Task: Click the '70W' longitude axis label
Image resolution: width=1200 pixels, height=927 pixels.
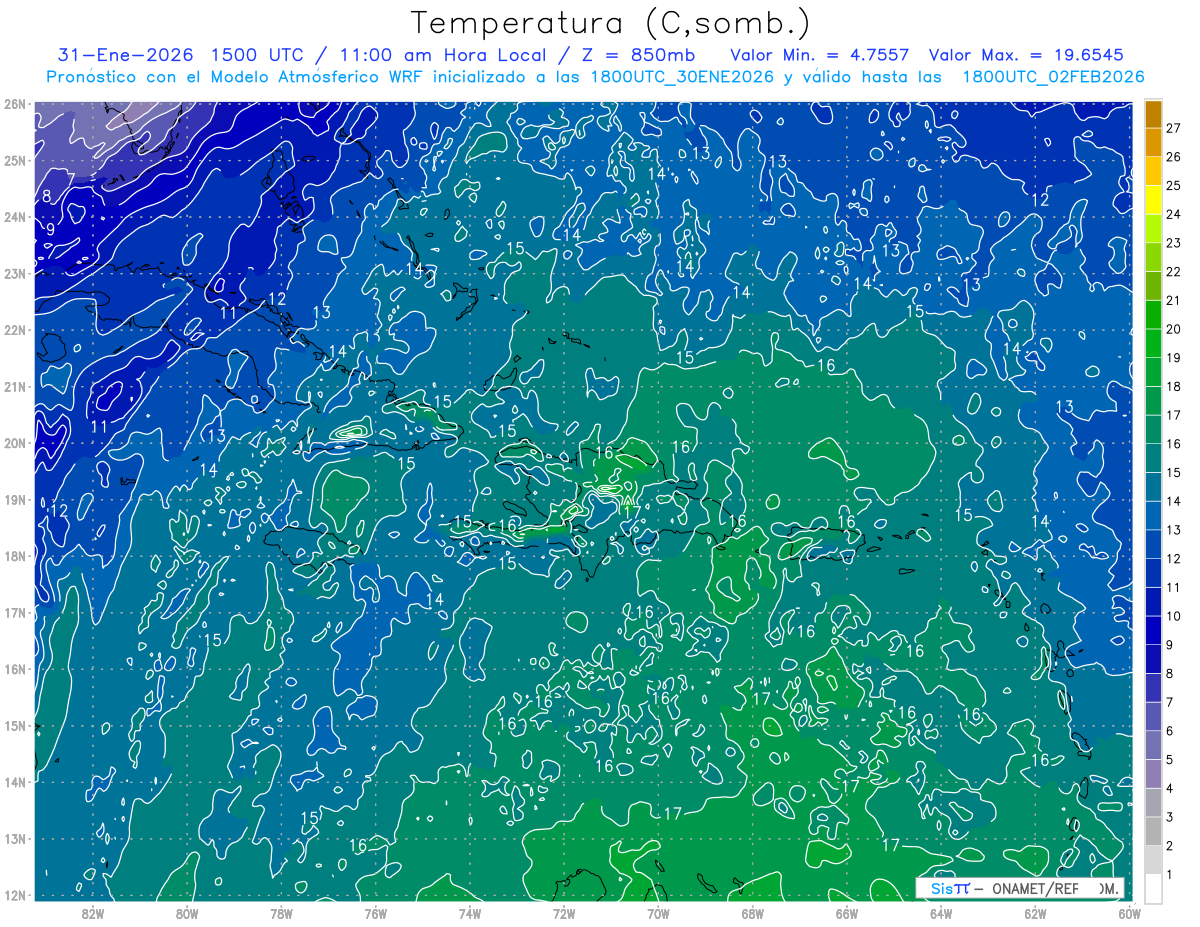Action: point(658,914)
